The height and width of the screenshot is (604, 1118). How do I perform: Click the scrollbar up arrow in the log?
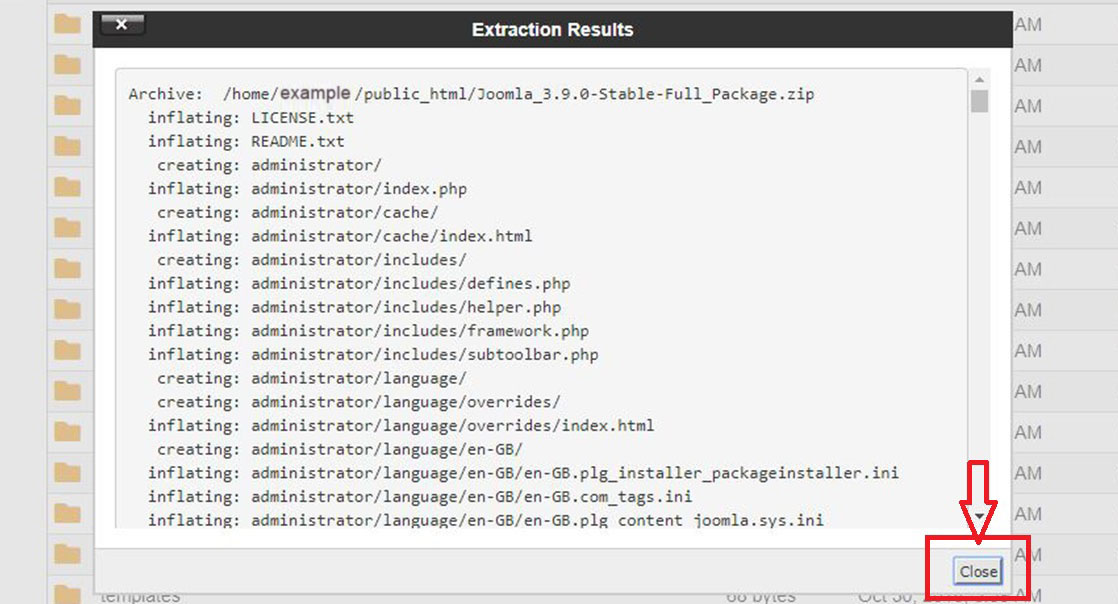[979, 79]
